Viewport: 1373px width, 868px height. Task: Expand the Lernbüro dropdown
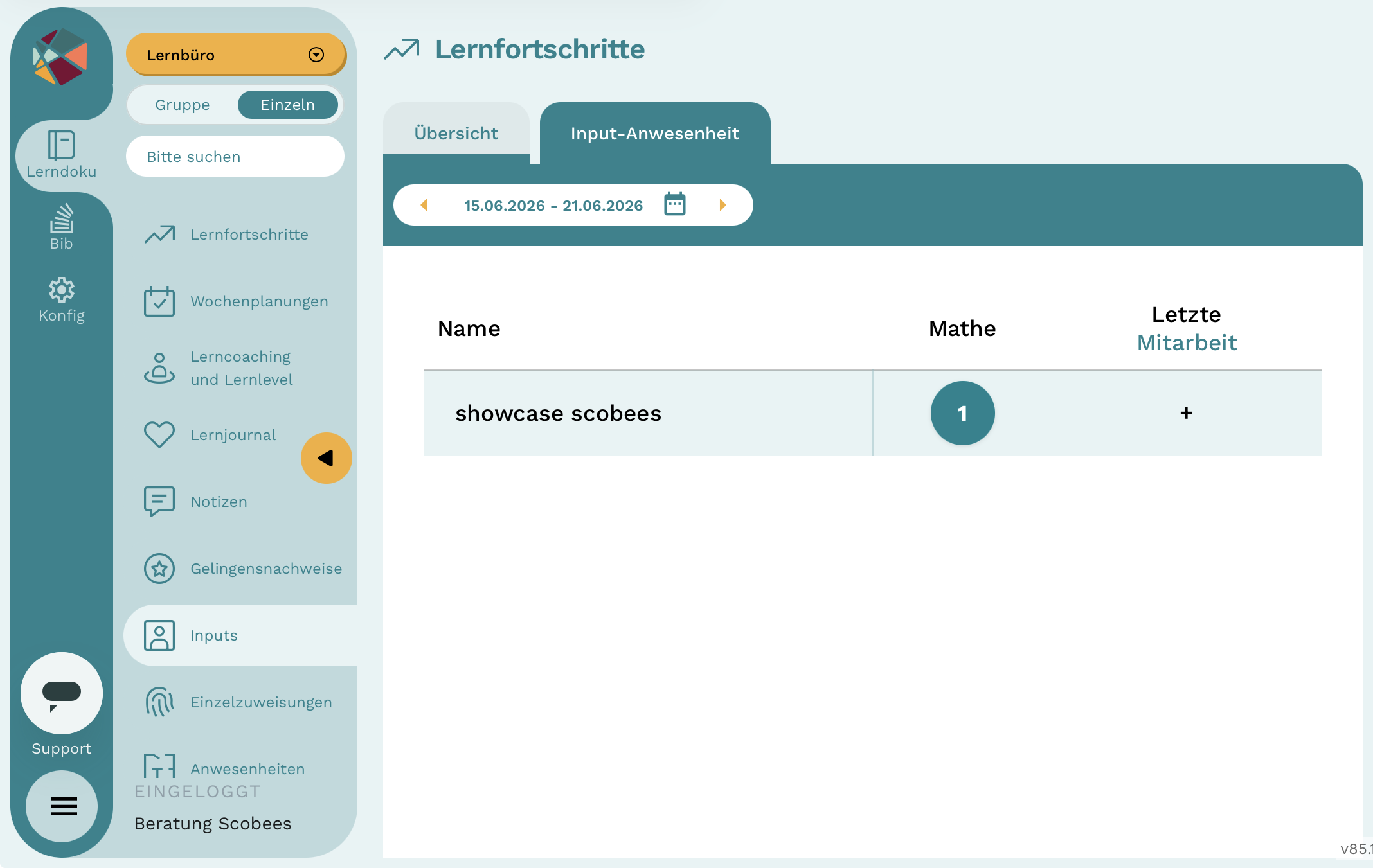coord(236,55)
